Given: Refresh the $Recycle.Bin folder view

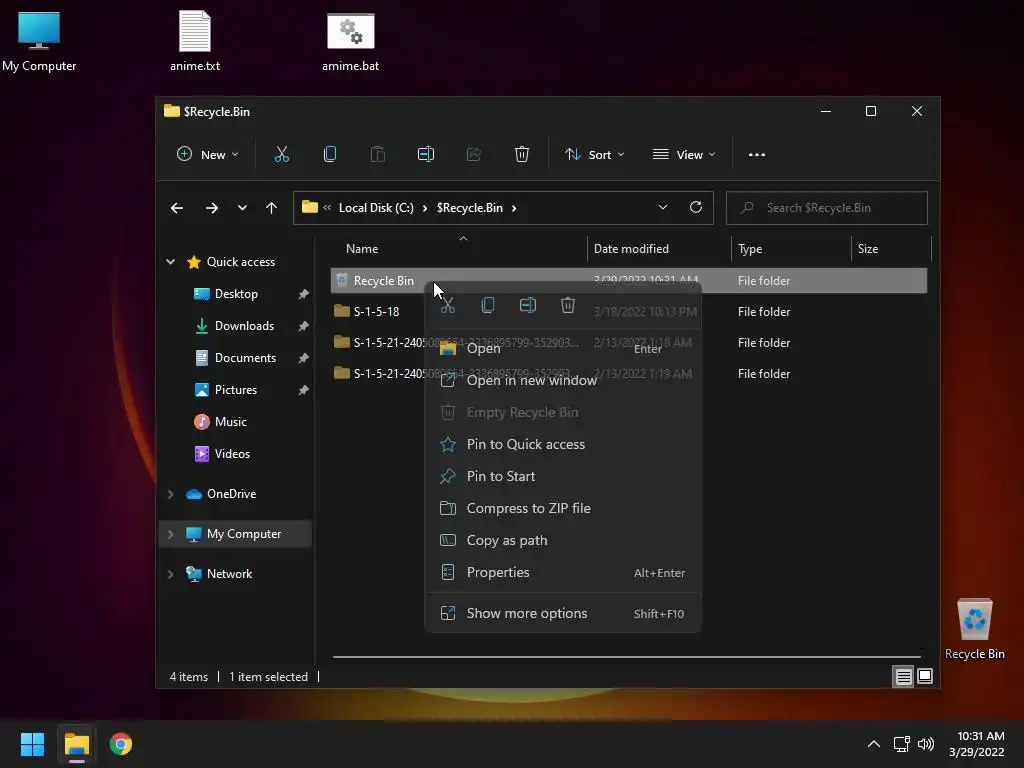Looking at the screenshot, I should point(696,207).
